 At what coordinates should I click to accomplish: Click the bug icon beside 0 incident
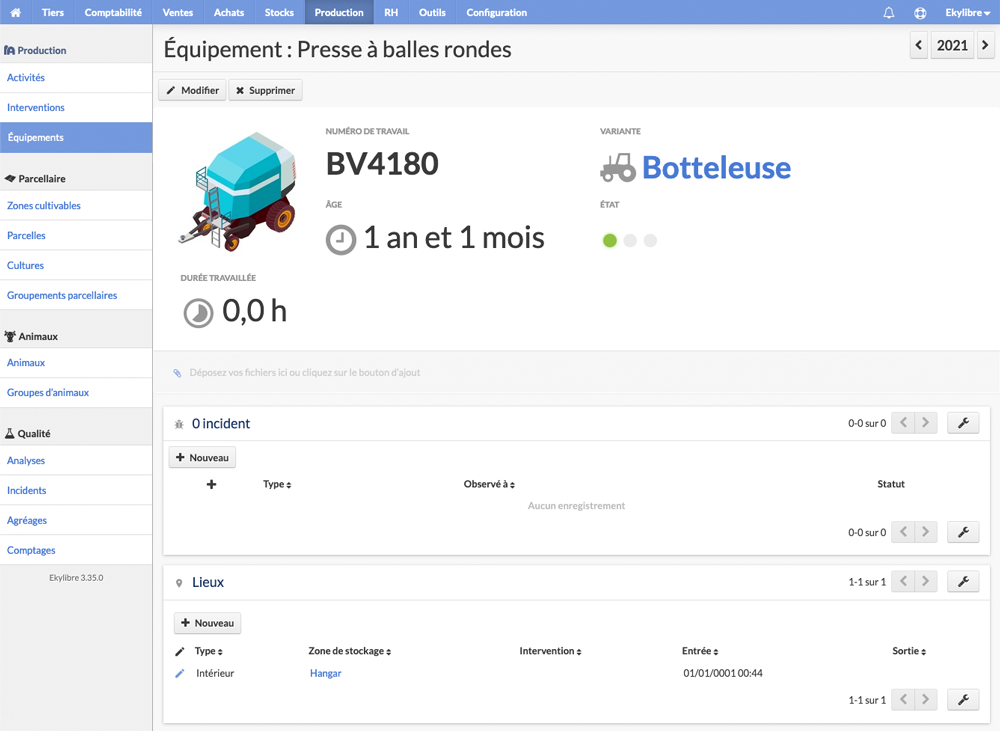pos(179,424)
